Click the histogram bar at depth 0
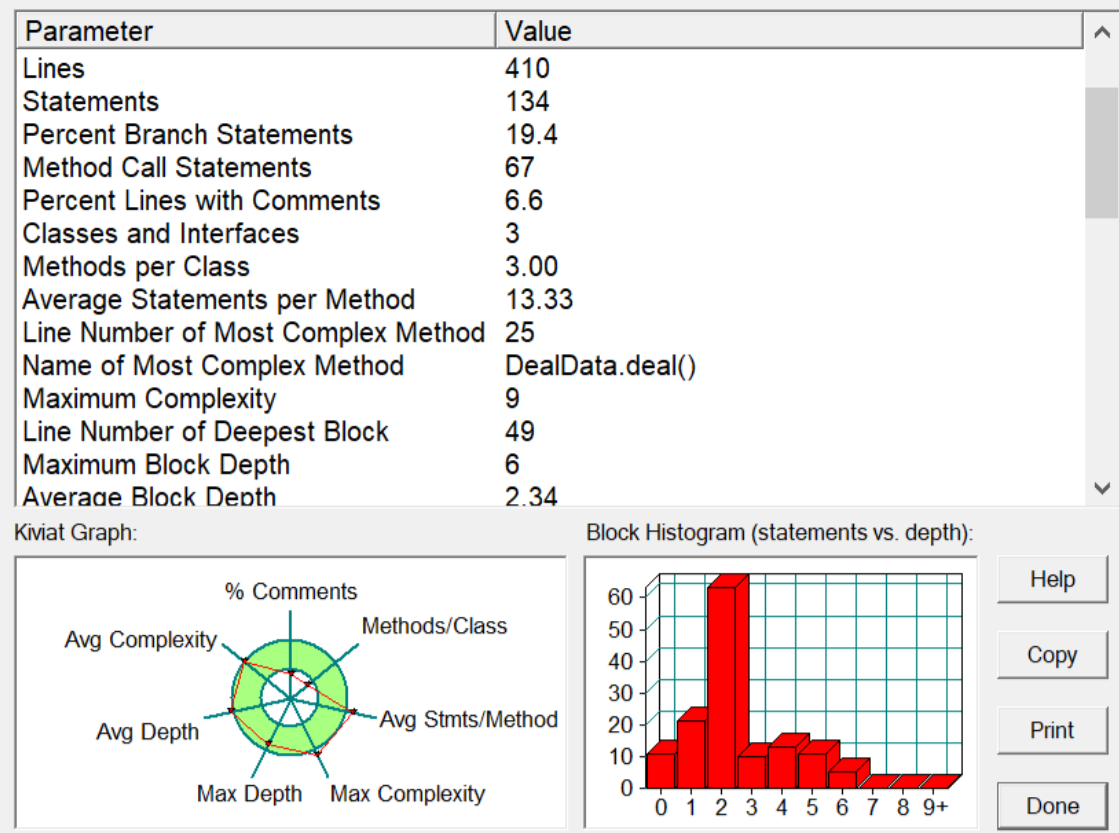Viewport: 1119px width, 833px height. (661, 770)
